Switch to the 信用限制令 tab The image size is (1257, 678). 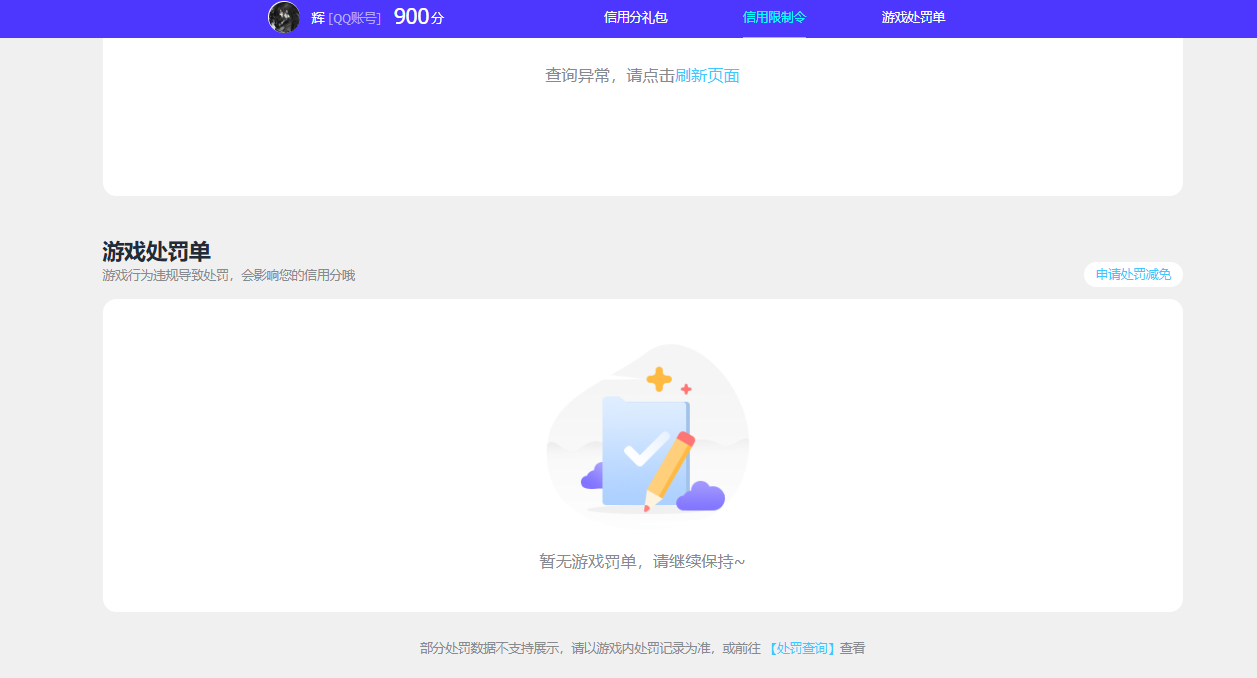[774, 17]
